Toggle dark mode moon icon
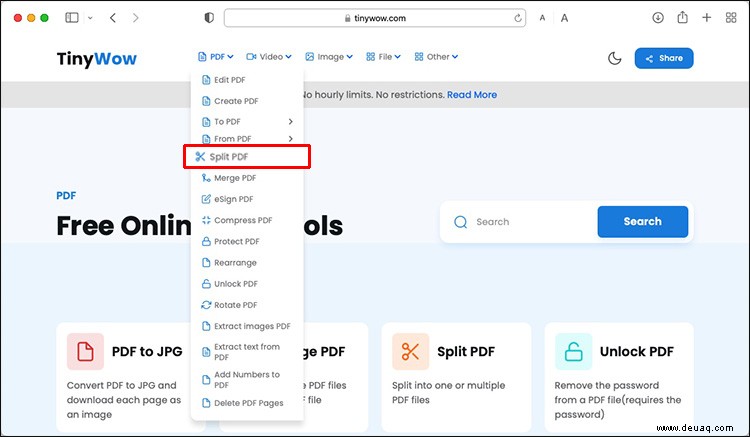Screen dimensions: 750x437 coord(615,58)
